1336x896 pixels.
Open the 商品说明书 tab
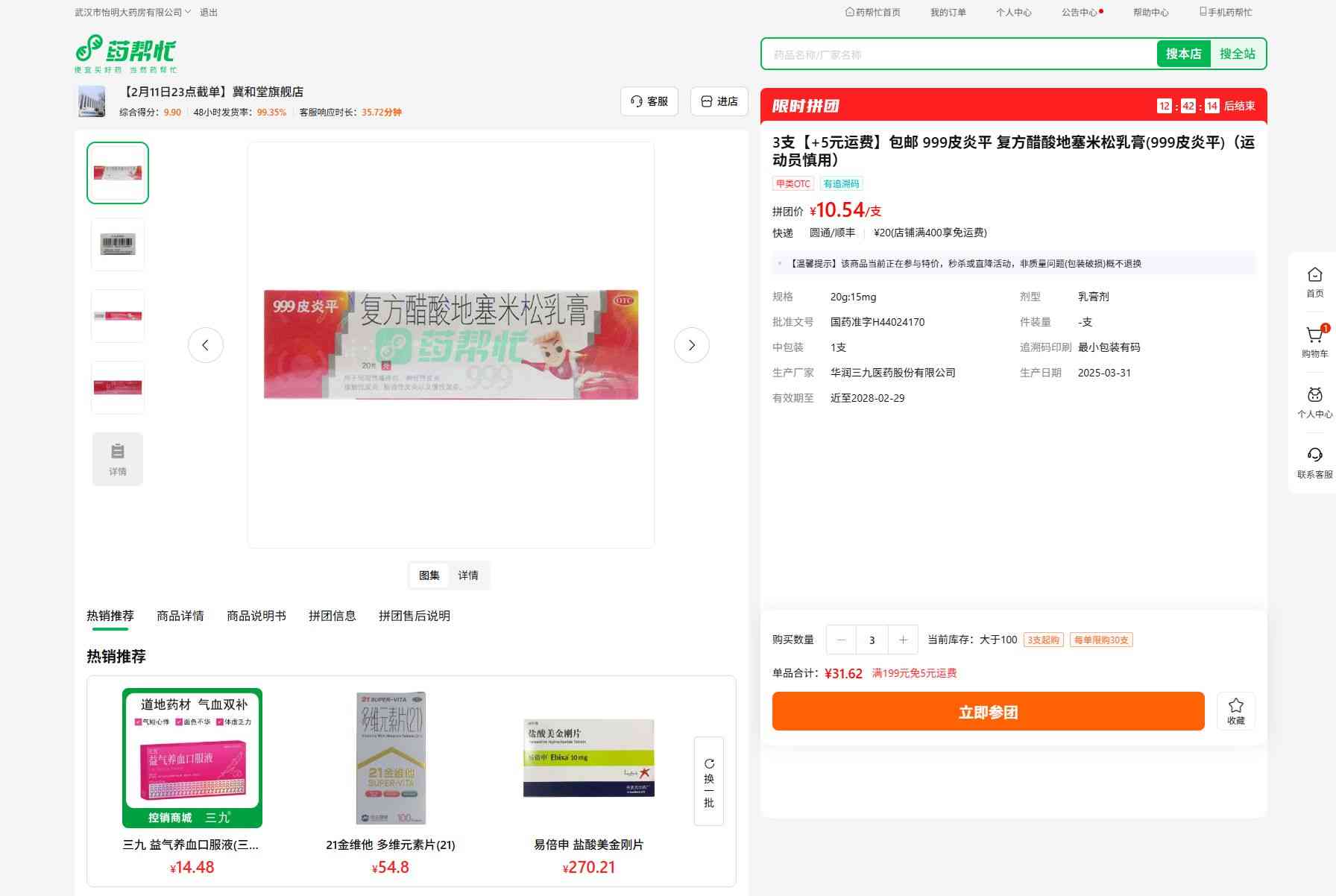pos(256,616)
